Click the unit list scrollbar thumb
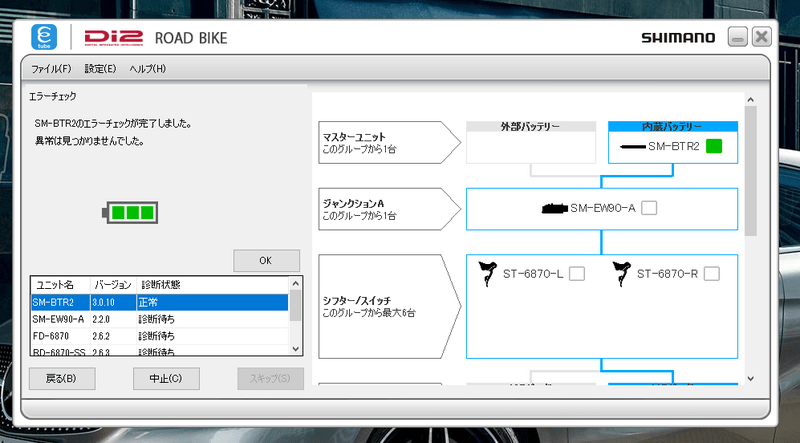 coord(295,305)
